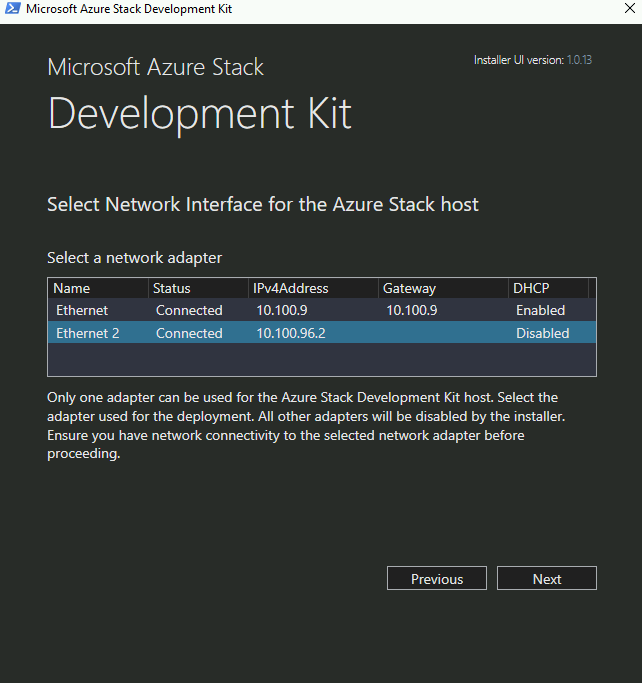
Task: Click the 10.100.96.2 IPv4 address cell
Action: click(x=291, y=333)
